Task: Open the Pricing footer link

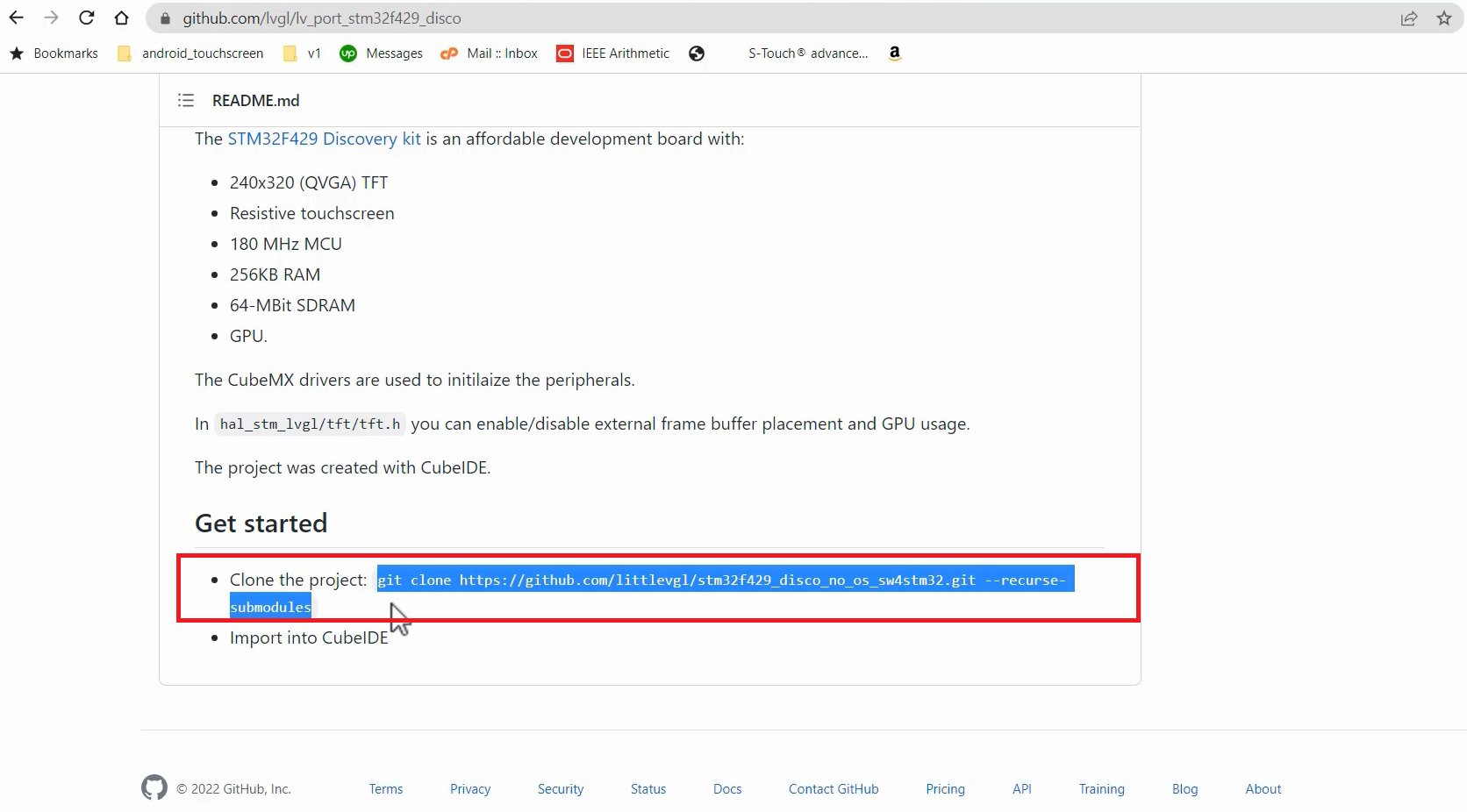Action: click(x=945, y=789)
